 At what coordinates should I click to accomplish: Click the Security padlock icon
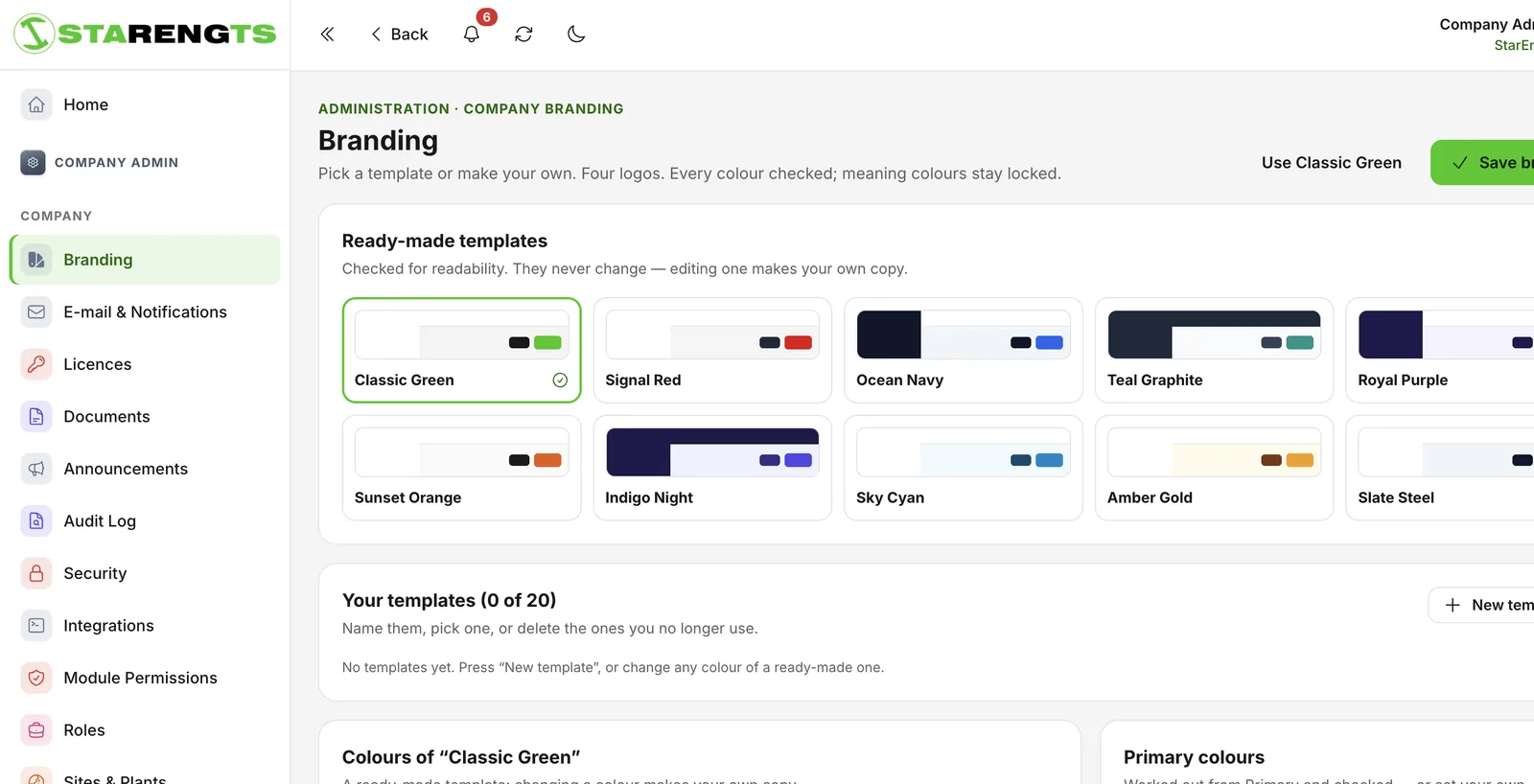tap(36, 573)
